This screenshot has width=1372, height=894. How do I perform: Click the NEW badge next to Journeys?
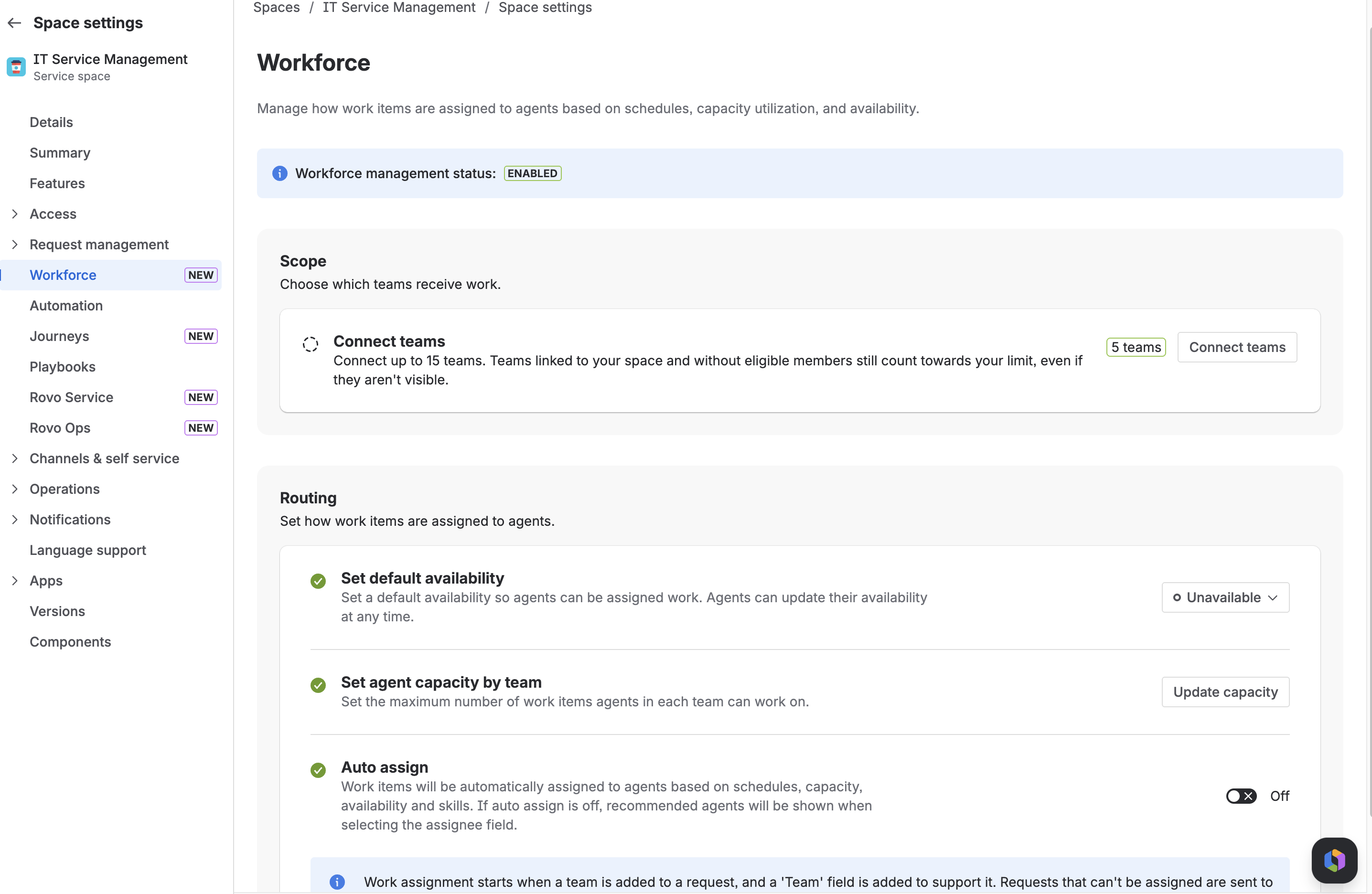click(x=201, y=336)
